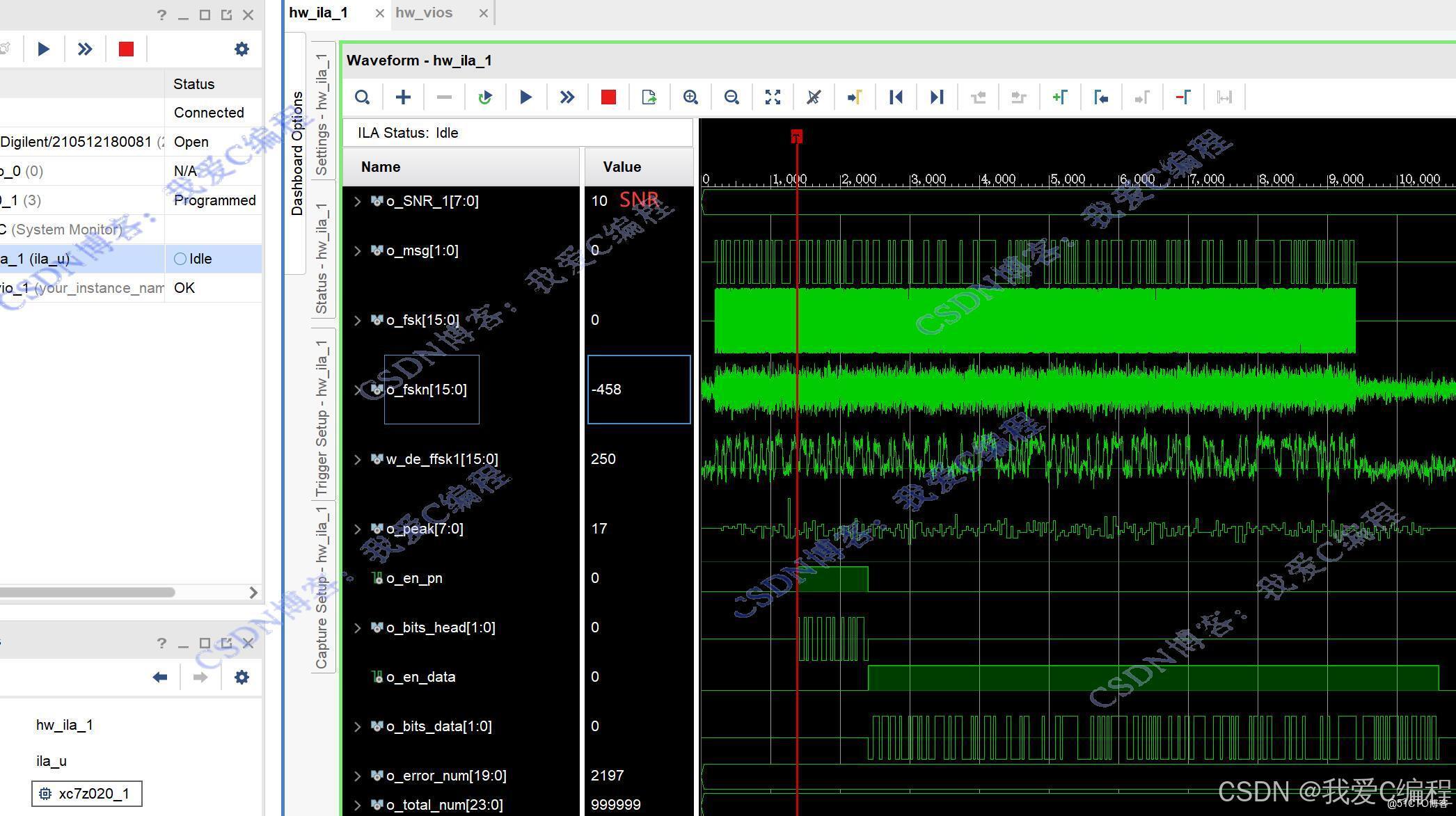The height and width of the screenshot is (816, 1456).
Task: Click the waveform search magnifier icon
Action: tap(362, 97)
